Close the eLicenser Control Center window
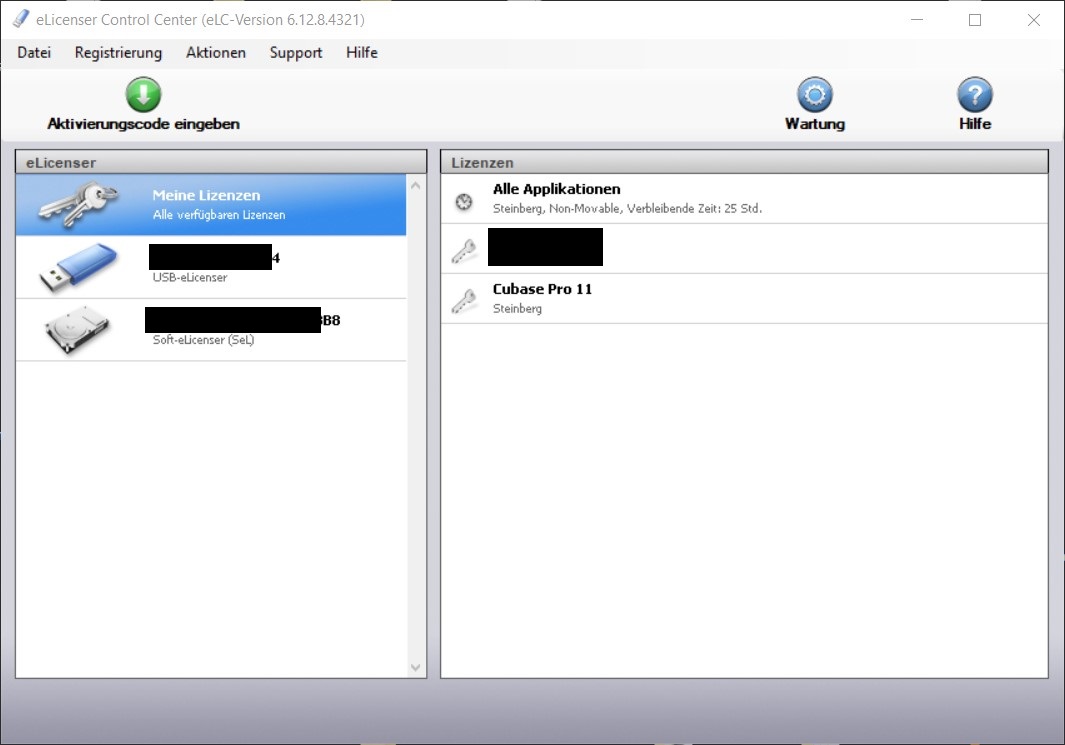 tap(1034, 20)
